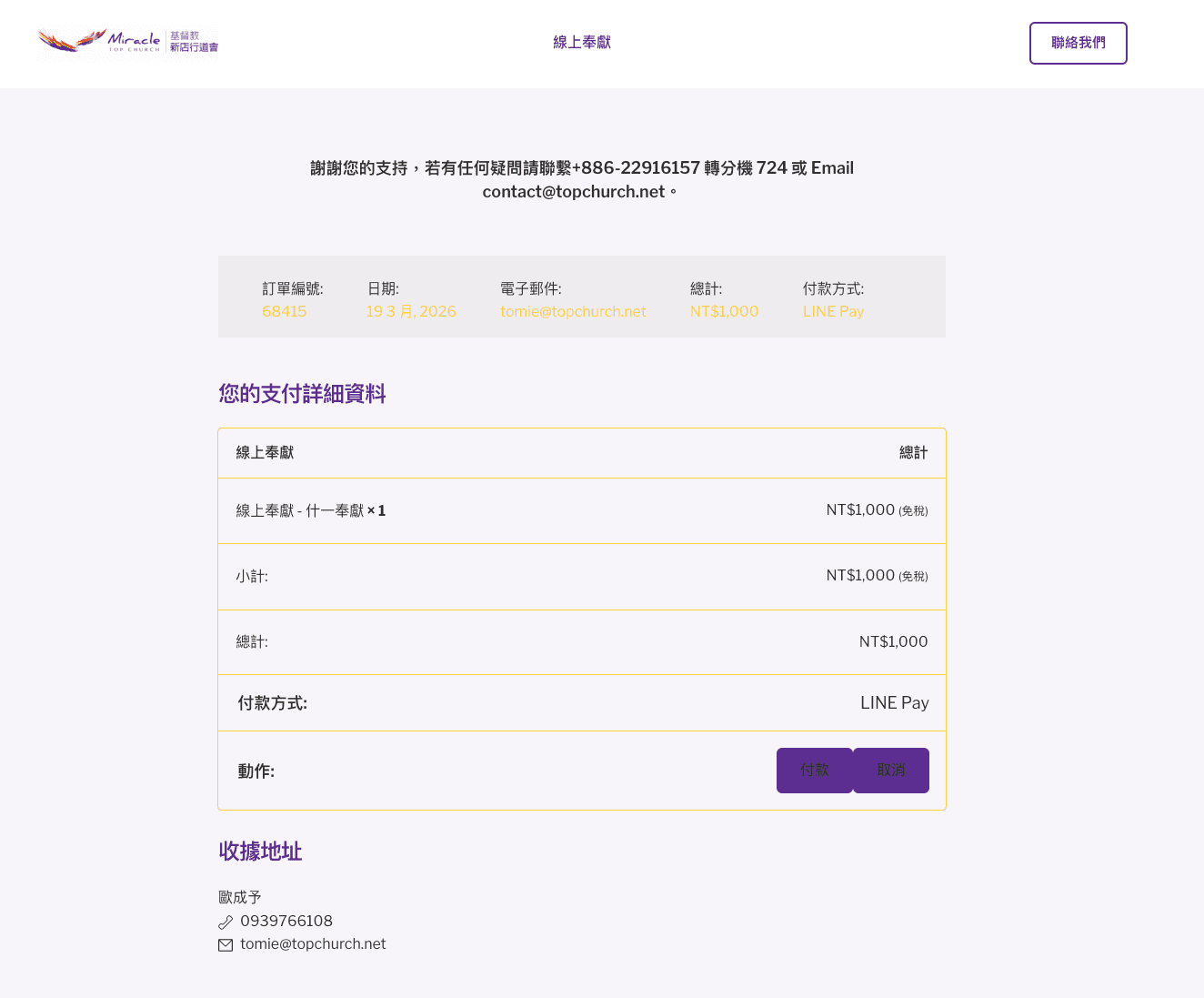The image size is (1204, 998).
Task: Click the 您的支付詳細資料 heading
Action: [x=302, y=394]
